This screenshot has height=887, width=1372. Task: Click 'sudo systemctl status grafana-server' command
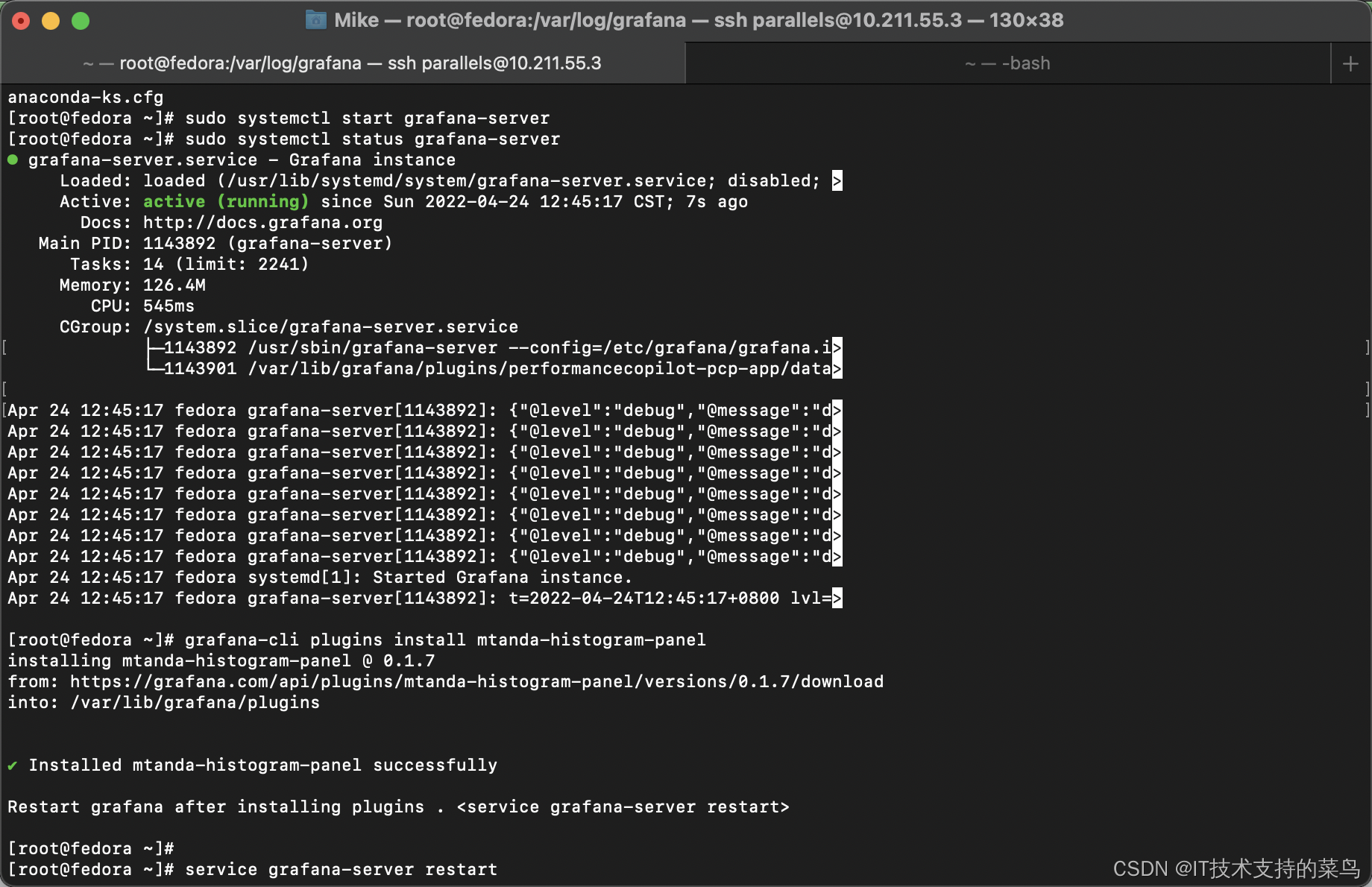pyautogui.click(x=373, y=139)
